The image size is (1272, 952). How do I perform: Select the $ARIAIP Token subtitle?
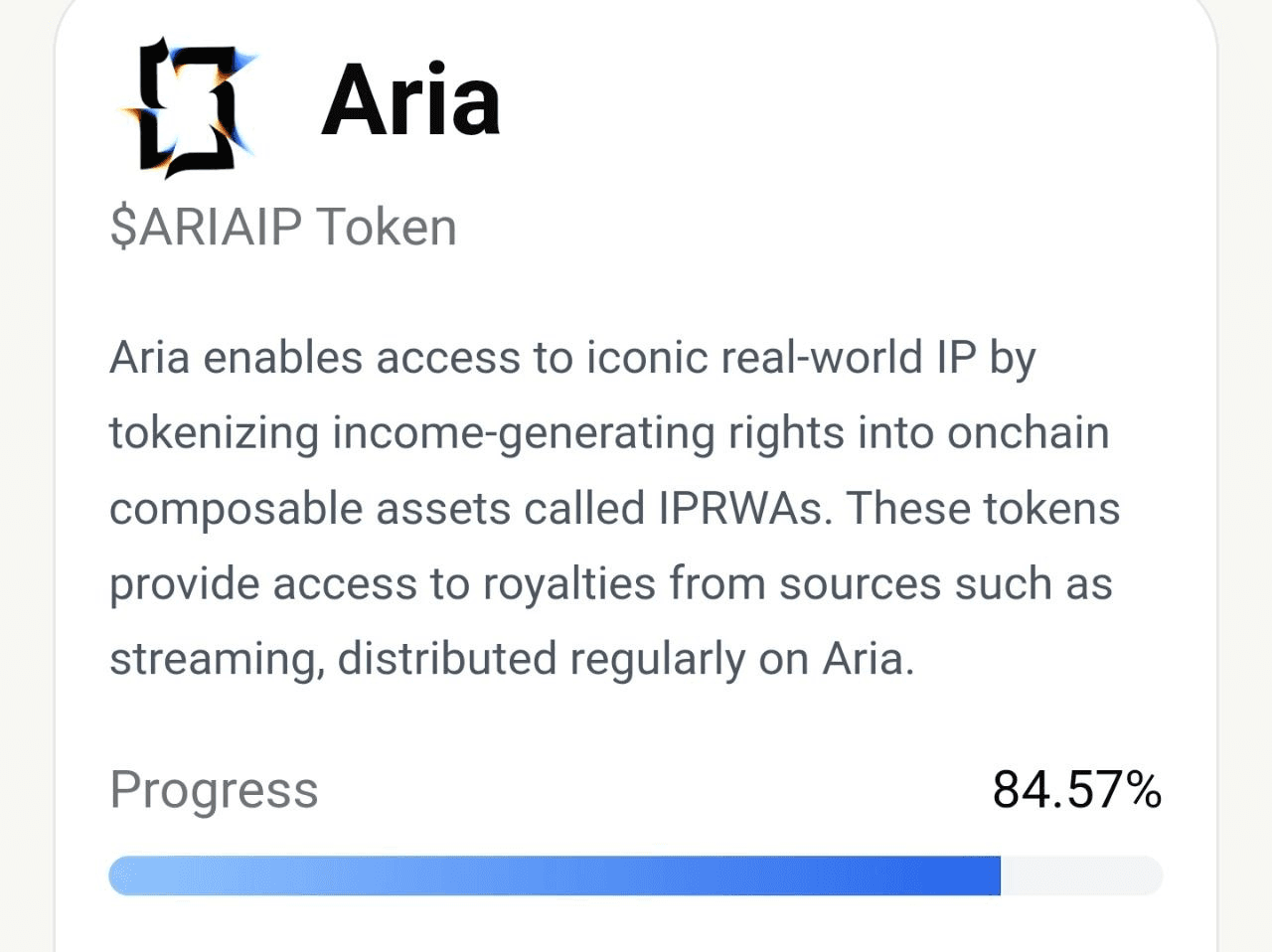(x=283, y=228)
